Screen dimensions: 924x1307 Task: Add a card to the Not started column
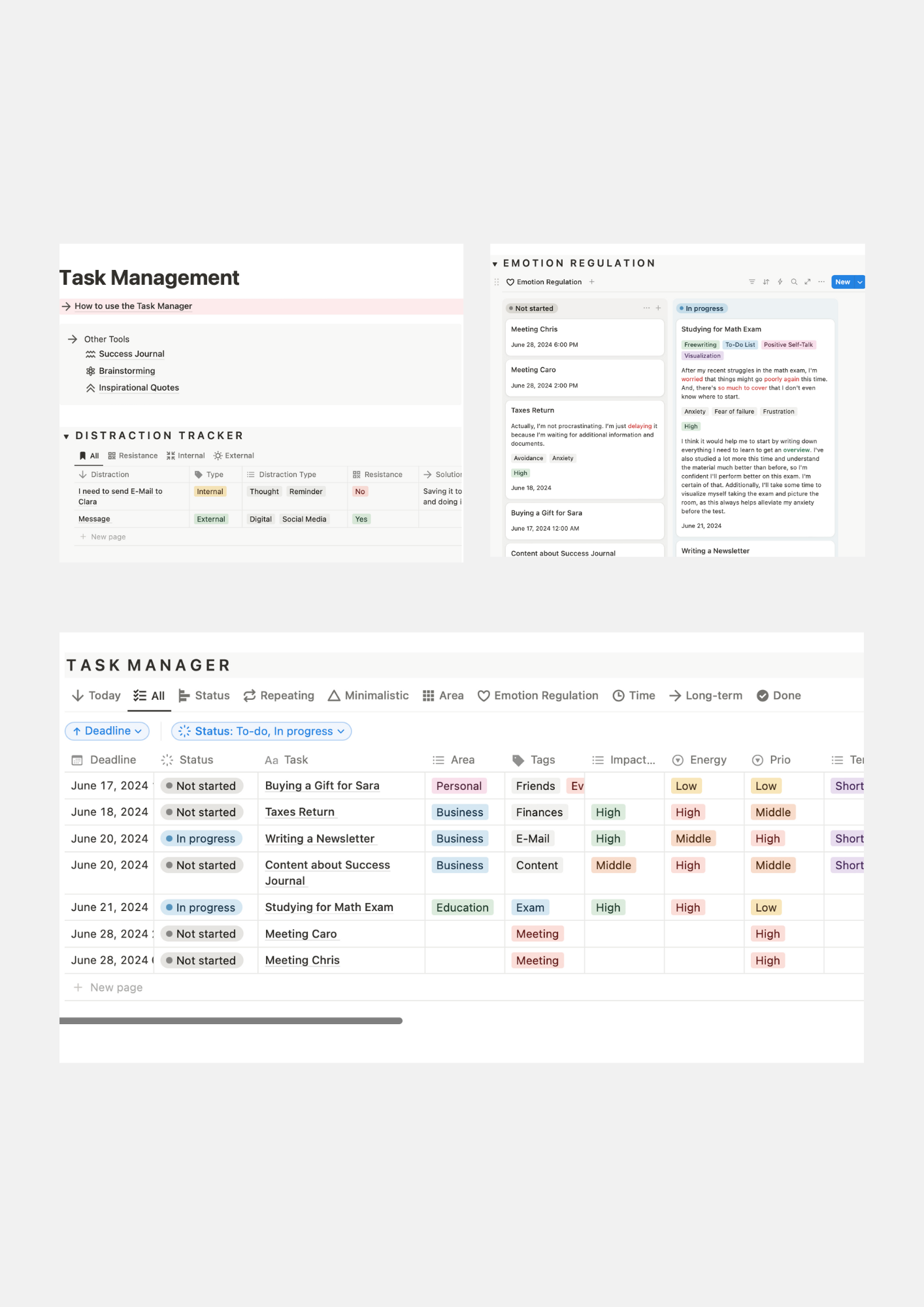pyautogui.click(x=658, y=308)
